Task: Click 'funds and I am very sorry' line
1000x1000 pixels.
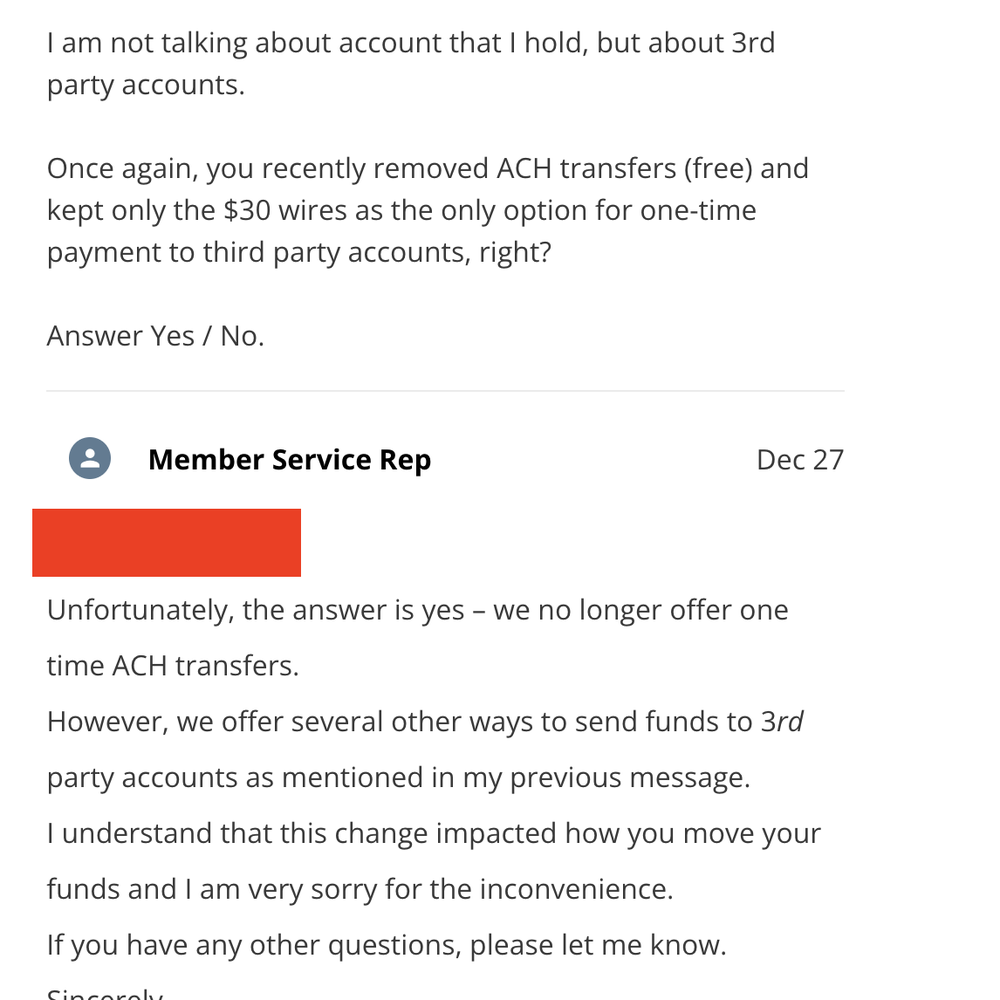Action: [x=360, y=889]
